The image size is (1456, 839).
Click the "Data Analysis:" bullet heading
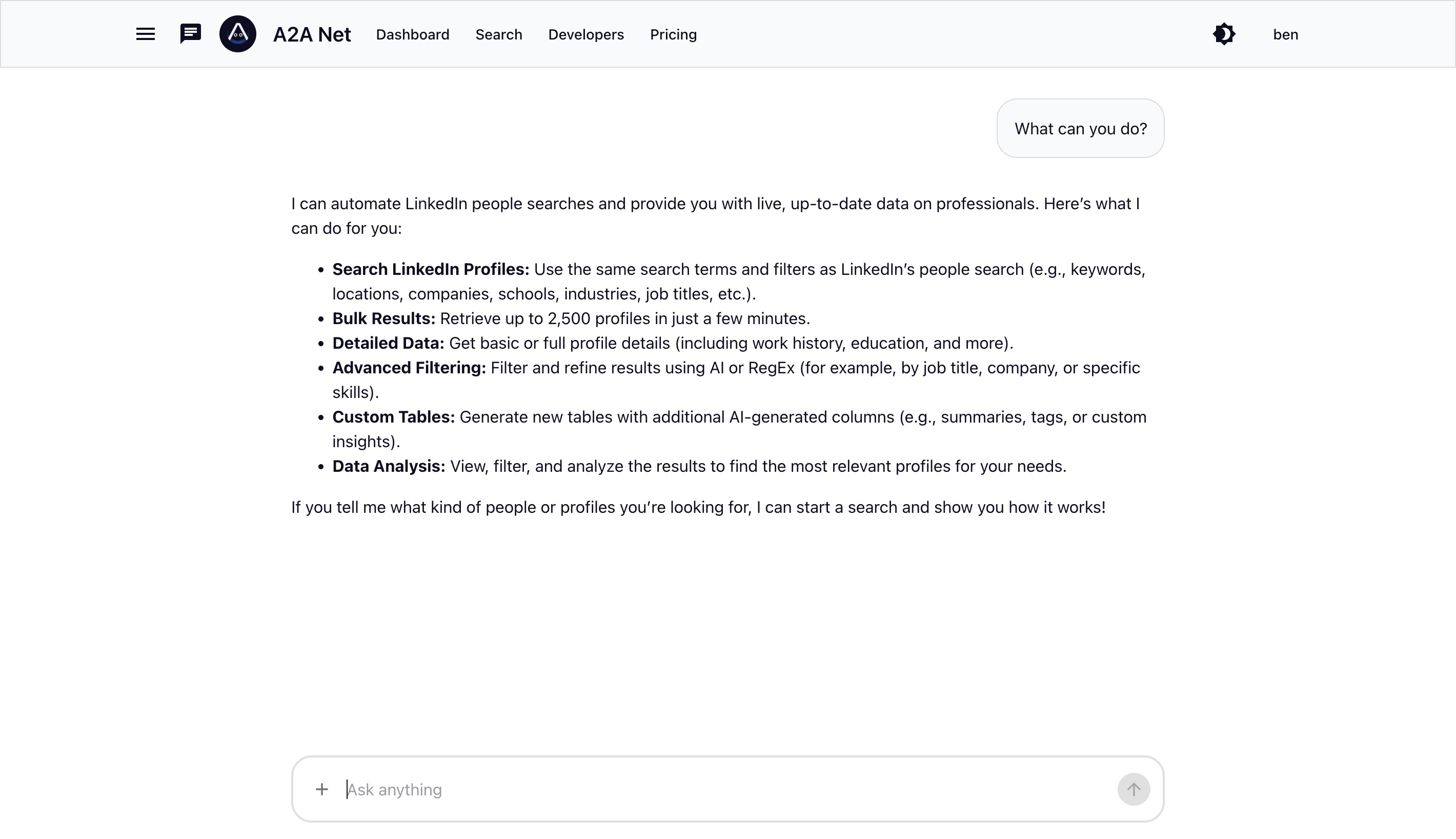coord(388,466)
